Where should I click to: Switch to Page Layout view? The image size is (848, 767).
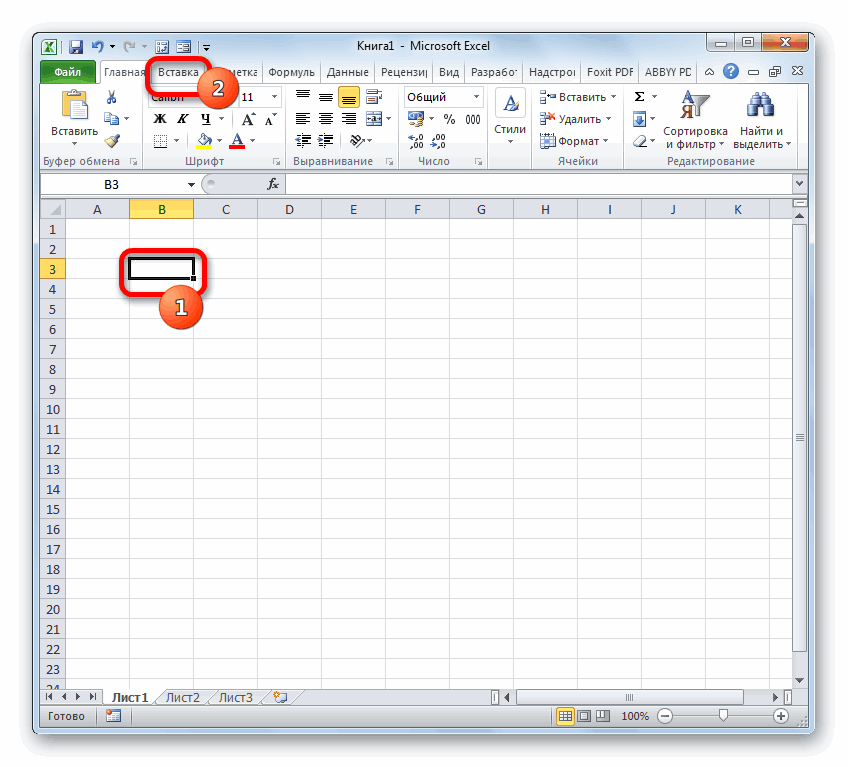click(584, 716)
